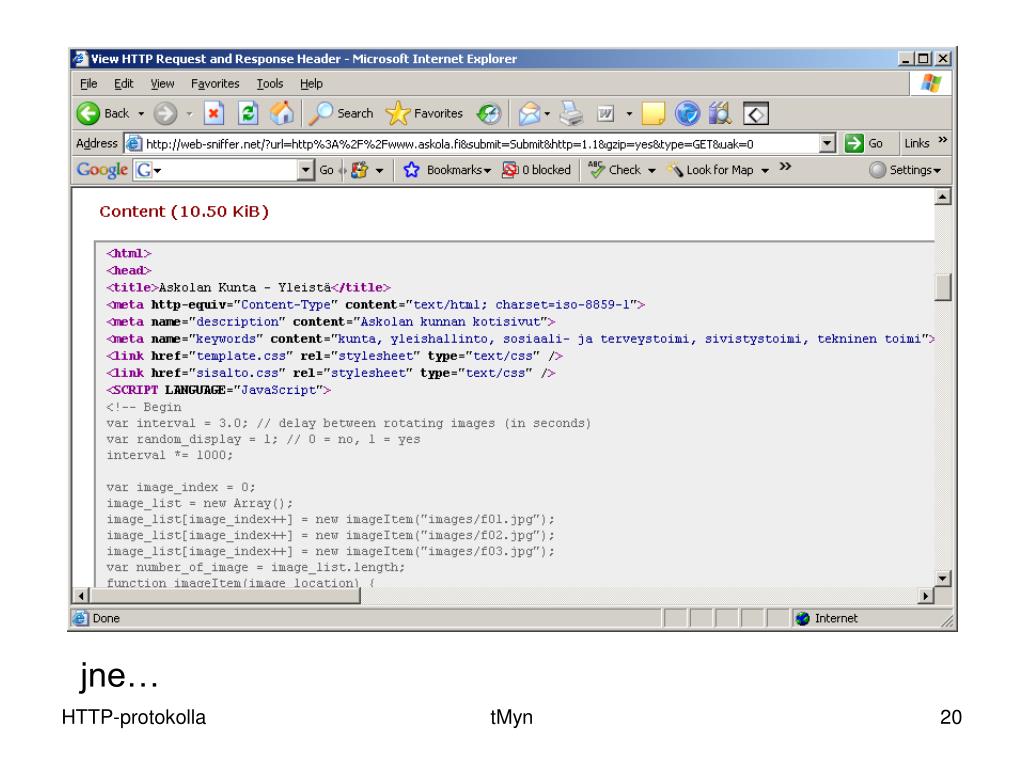Open the Check dropdown arrow
Screen dimensions: 1024x768
652,170
